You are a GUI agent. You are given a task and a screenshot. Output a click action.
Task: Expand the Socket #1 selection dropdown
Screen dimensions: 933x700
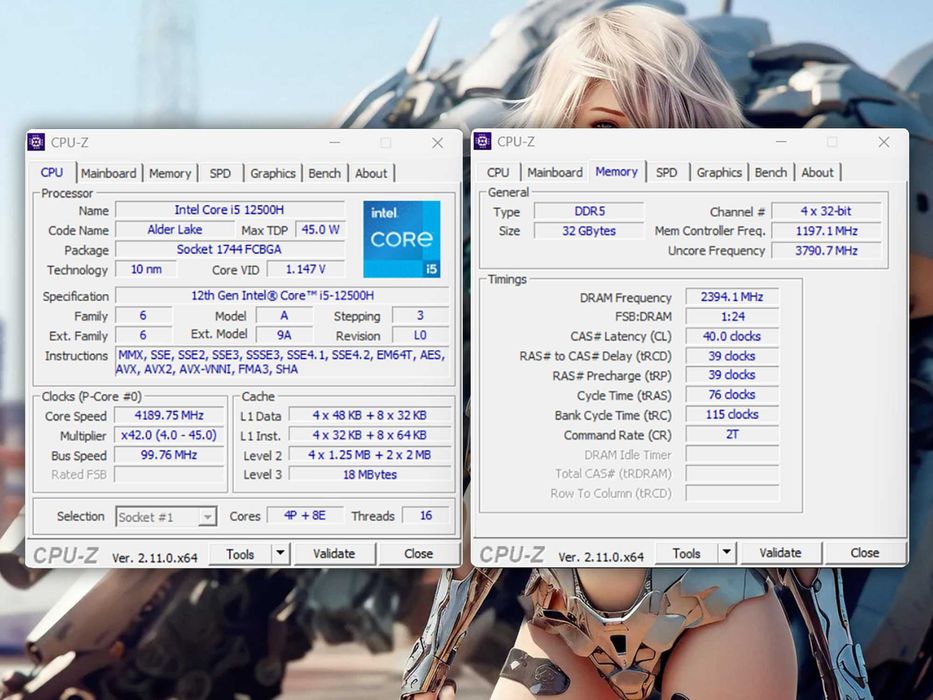pyautogui.click(x=207, y=517)
